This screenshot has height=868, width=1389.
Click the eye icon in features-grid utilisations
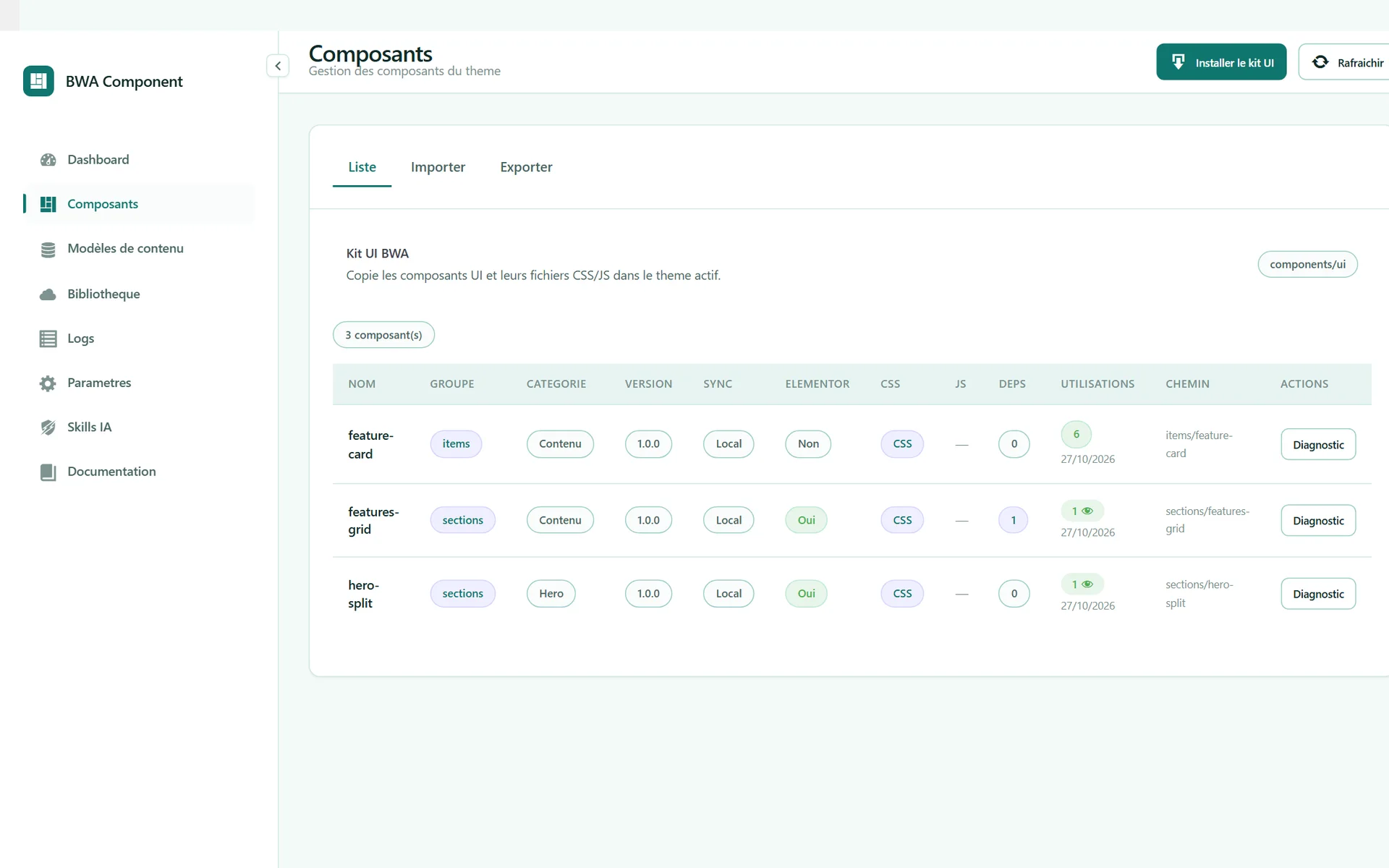pos(1087,511)
